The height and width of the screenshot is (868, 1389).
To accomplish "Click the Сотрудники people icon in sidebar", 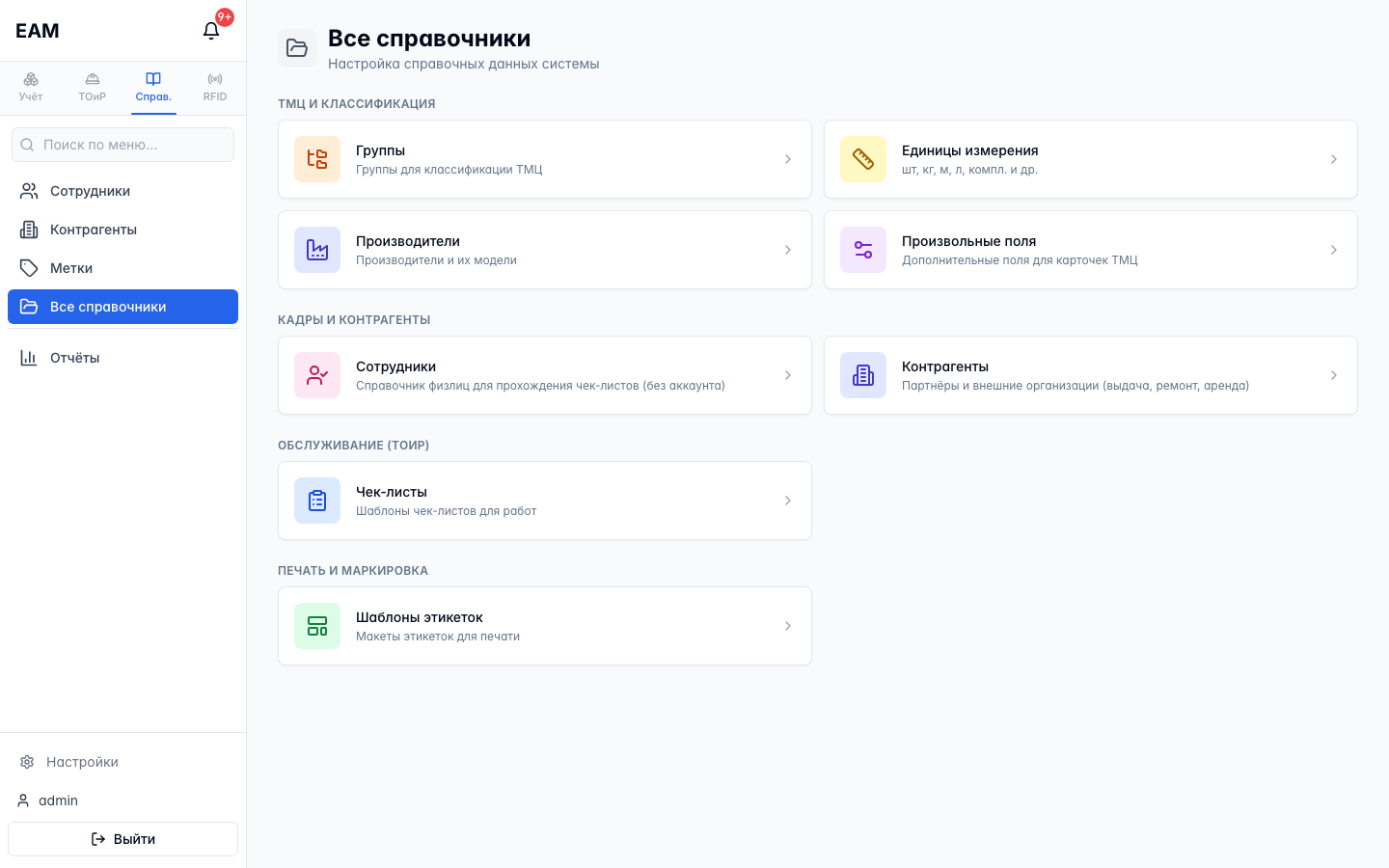I will tap(29, 191).
